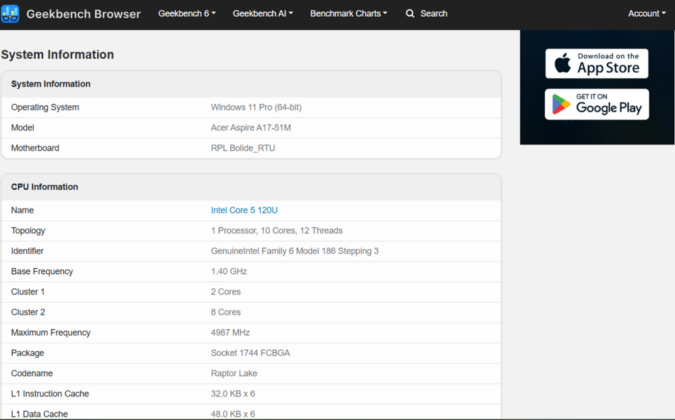
Task: Select the Model row label
Action: pos(22,127)
